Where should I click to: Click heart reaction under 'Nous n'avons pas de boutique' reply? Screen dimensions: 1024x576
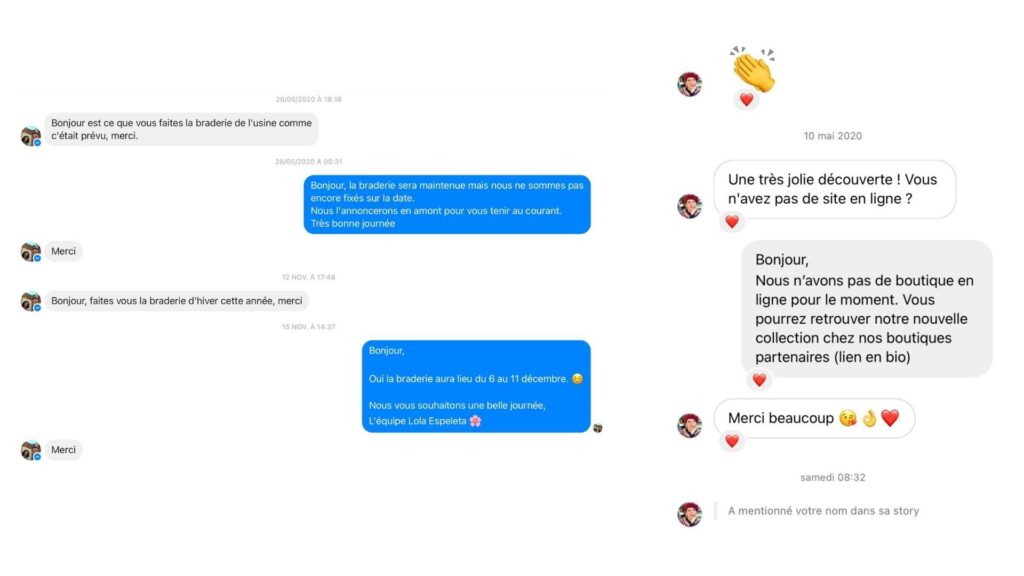759,380
